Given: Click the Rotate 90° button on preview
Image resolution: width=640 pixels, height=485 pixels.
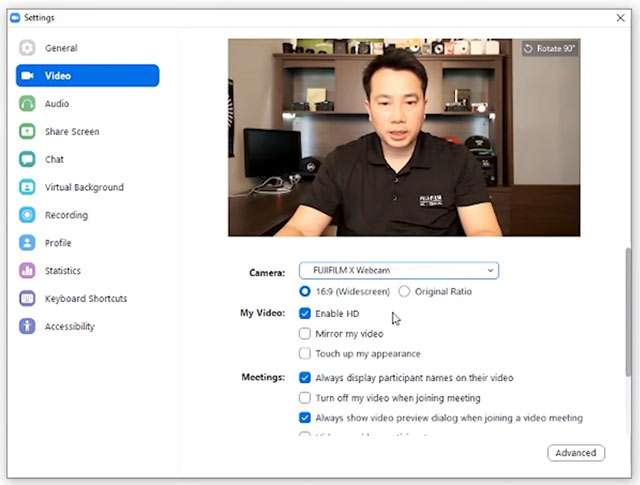Looking at the screenshot, I should 550,48.
